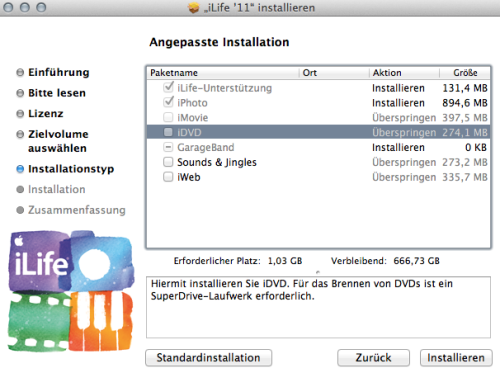This screenshot has width=500, height=373.
Task: Sort by the Größe column header
Action: [465, 73]
